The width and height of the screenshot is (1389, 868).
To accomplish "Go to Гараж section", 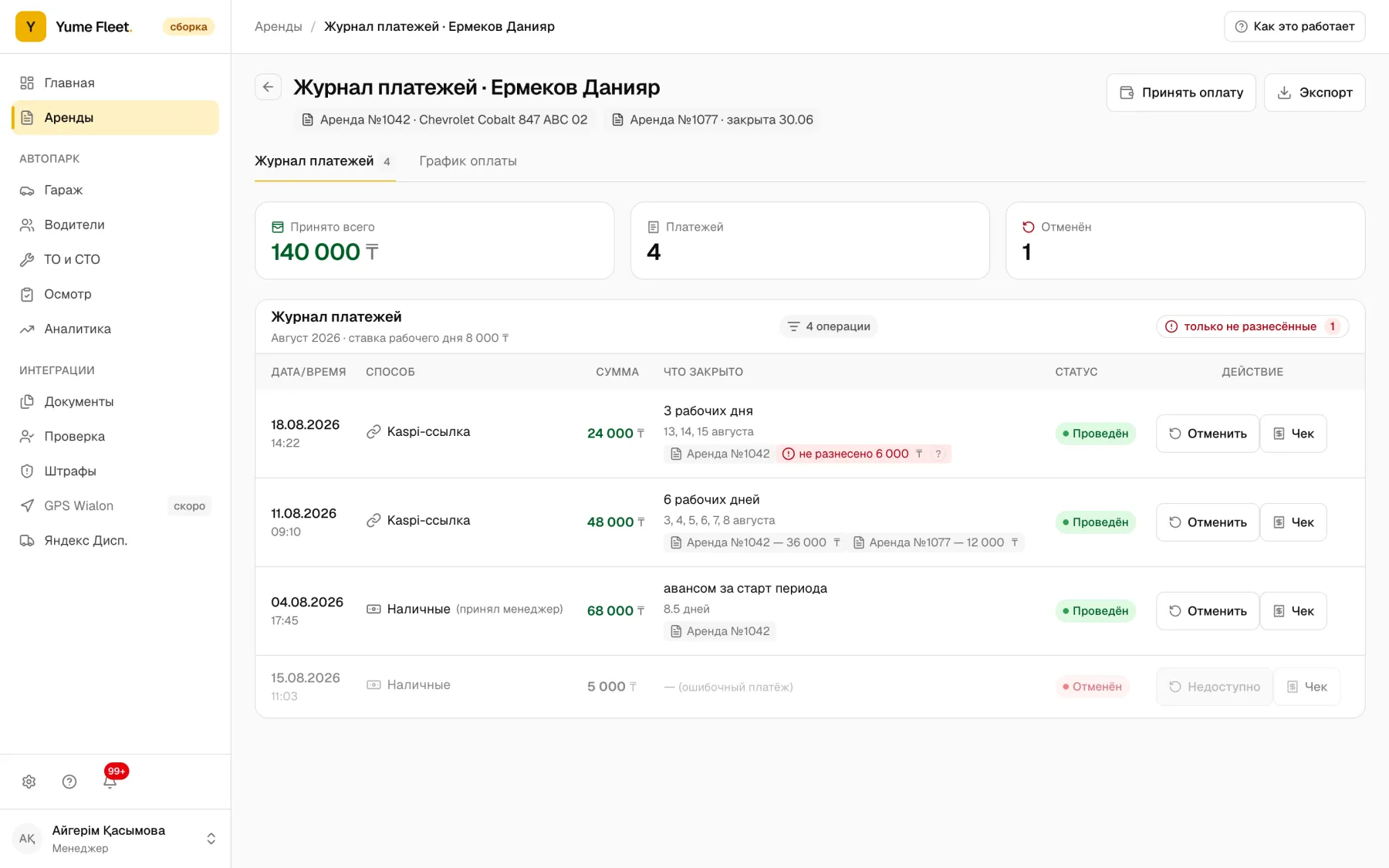I will pos(116,190).
